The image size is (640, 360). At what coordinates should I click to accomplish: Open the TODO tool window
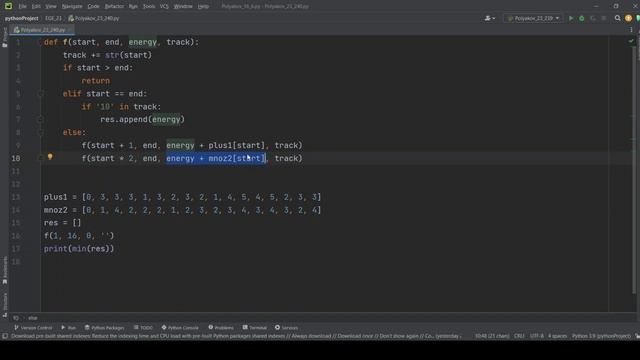(143, 328)
